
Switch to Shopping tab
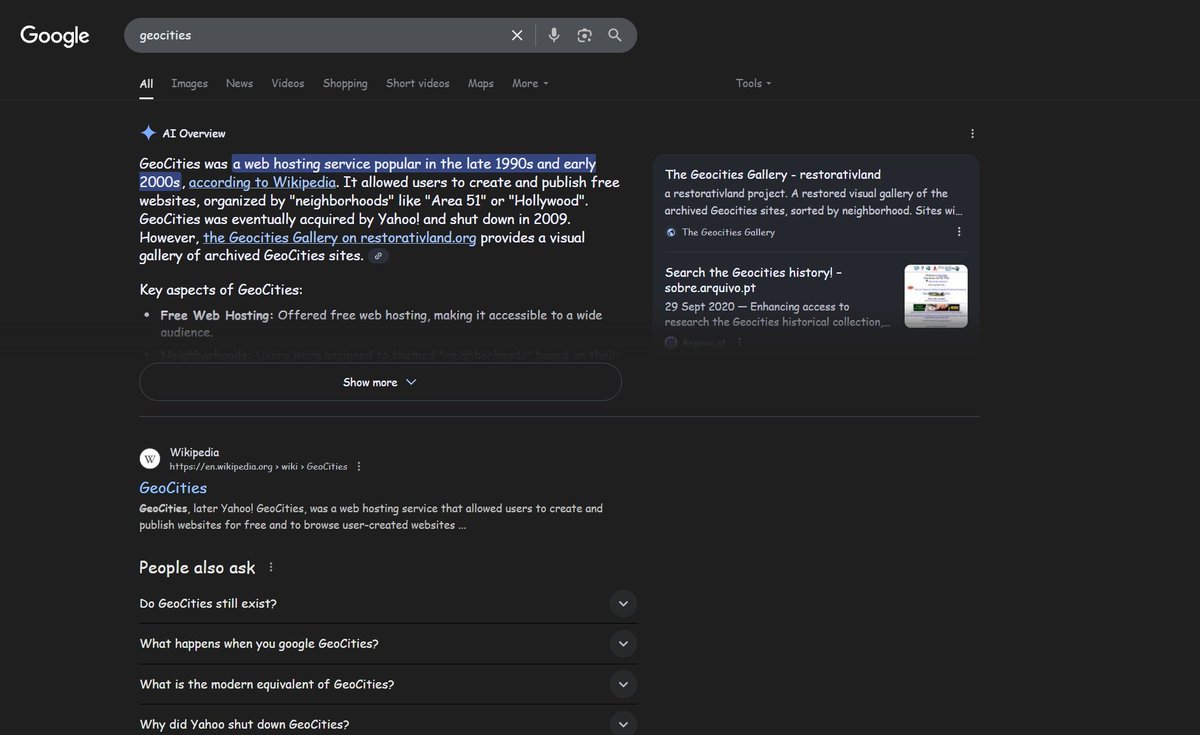[345, 84]
